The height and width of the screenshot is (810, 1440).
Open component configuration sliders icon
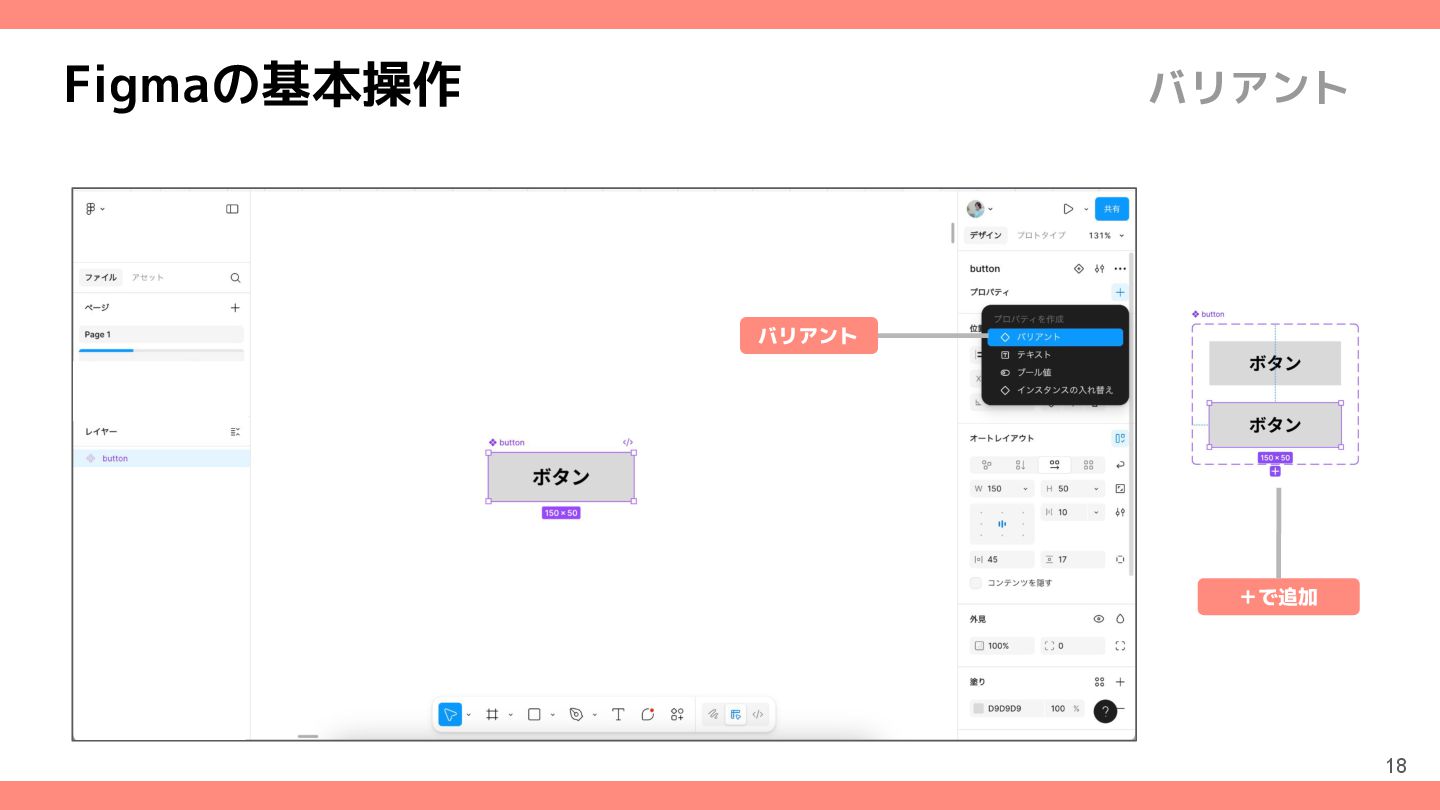click(1100, 269)
